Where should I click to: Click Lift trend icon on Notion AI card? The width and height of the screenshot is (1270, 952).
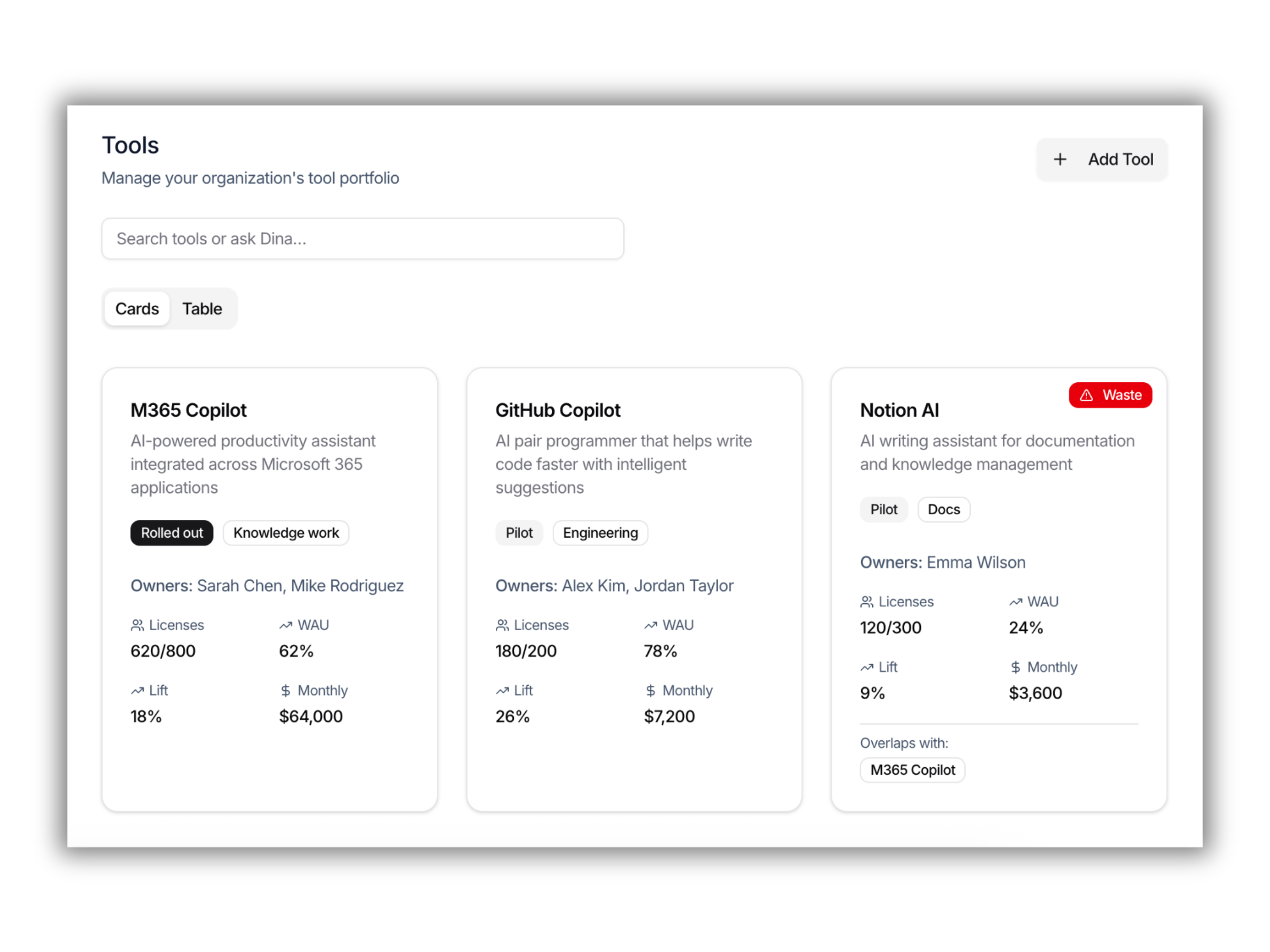click(867, 667)
